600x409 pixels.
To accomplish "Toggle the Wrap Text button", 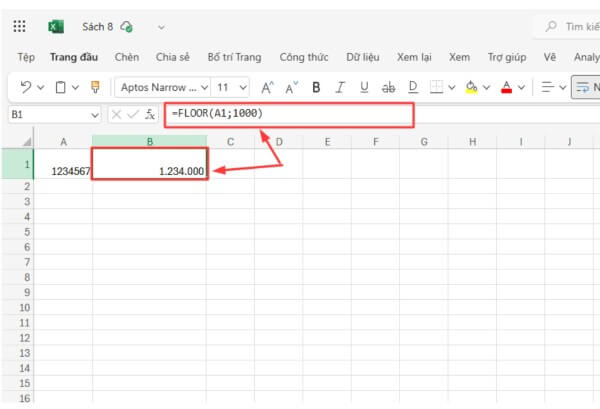I will [x=585, y=87].
